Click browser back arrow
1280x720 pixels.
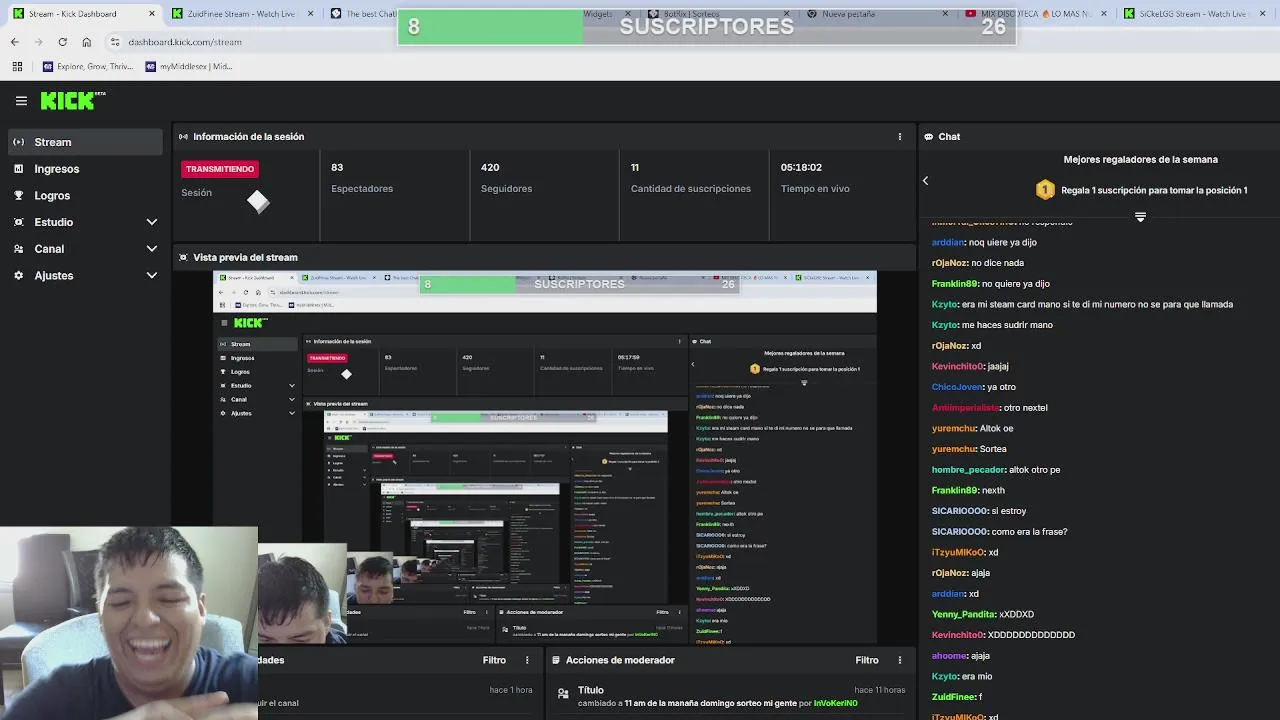click(x=14, y=42)
